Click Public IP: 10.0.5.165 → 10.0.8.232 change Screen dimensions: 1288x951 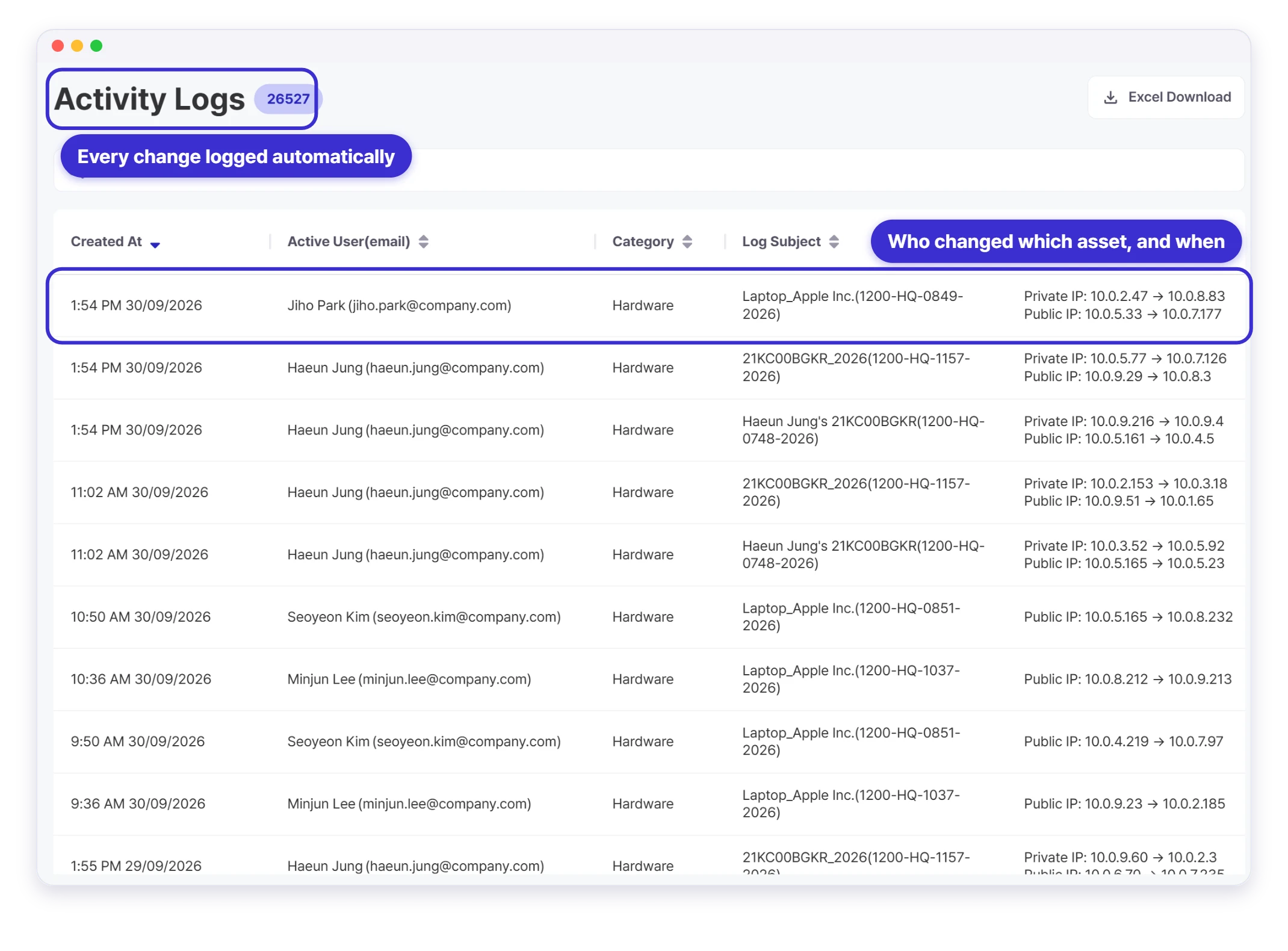pos(1129,617)
